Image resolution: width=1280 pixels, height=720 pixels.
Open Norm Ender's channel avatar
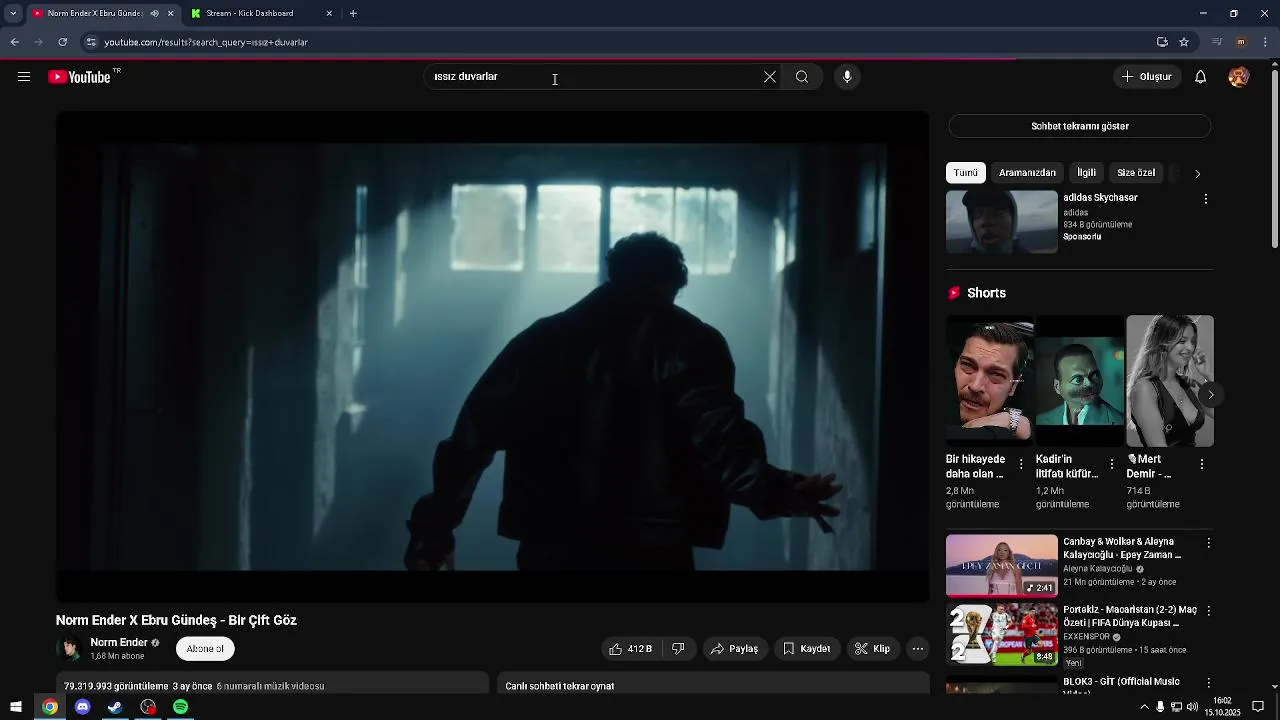click(x=70, y=649)
